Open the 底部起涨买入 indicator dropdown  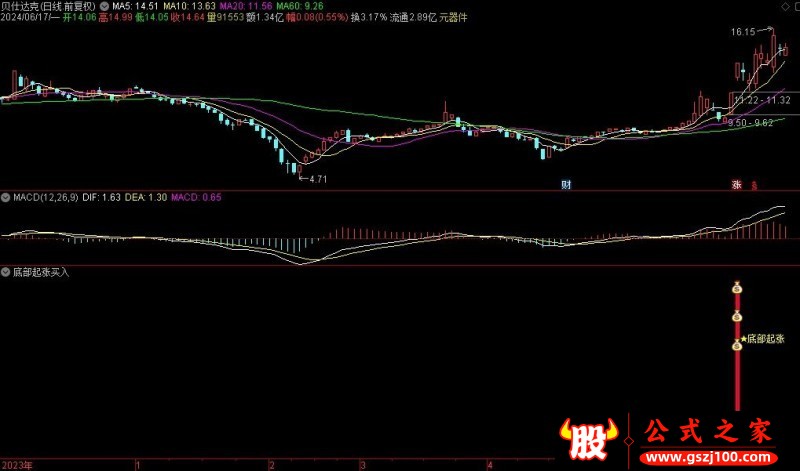6,272
